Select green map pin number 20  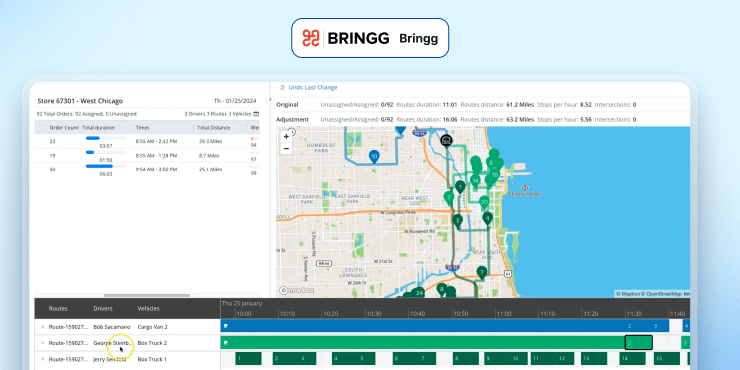click(484, 203)
